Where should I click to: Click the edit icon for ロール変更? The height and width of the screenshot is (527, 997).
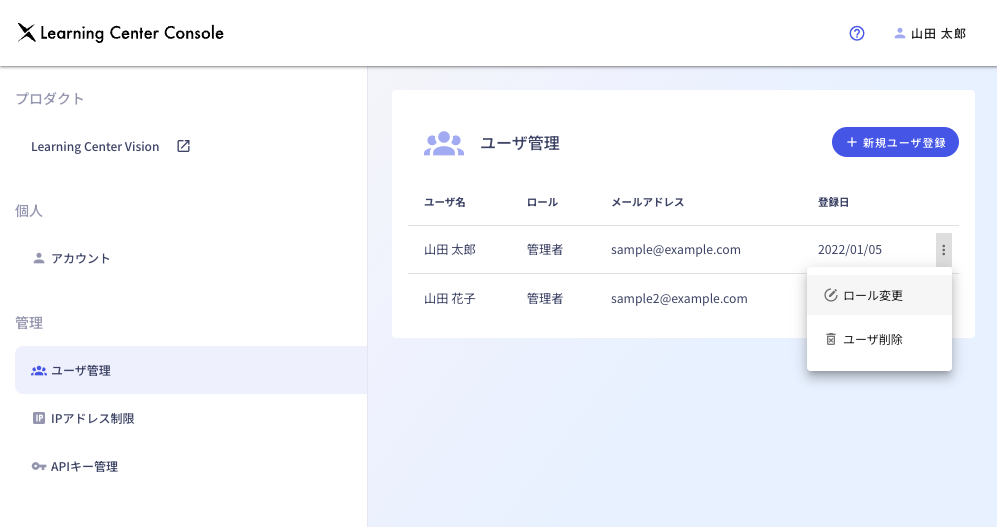tap(830, 295)
